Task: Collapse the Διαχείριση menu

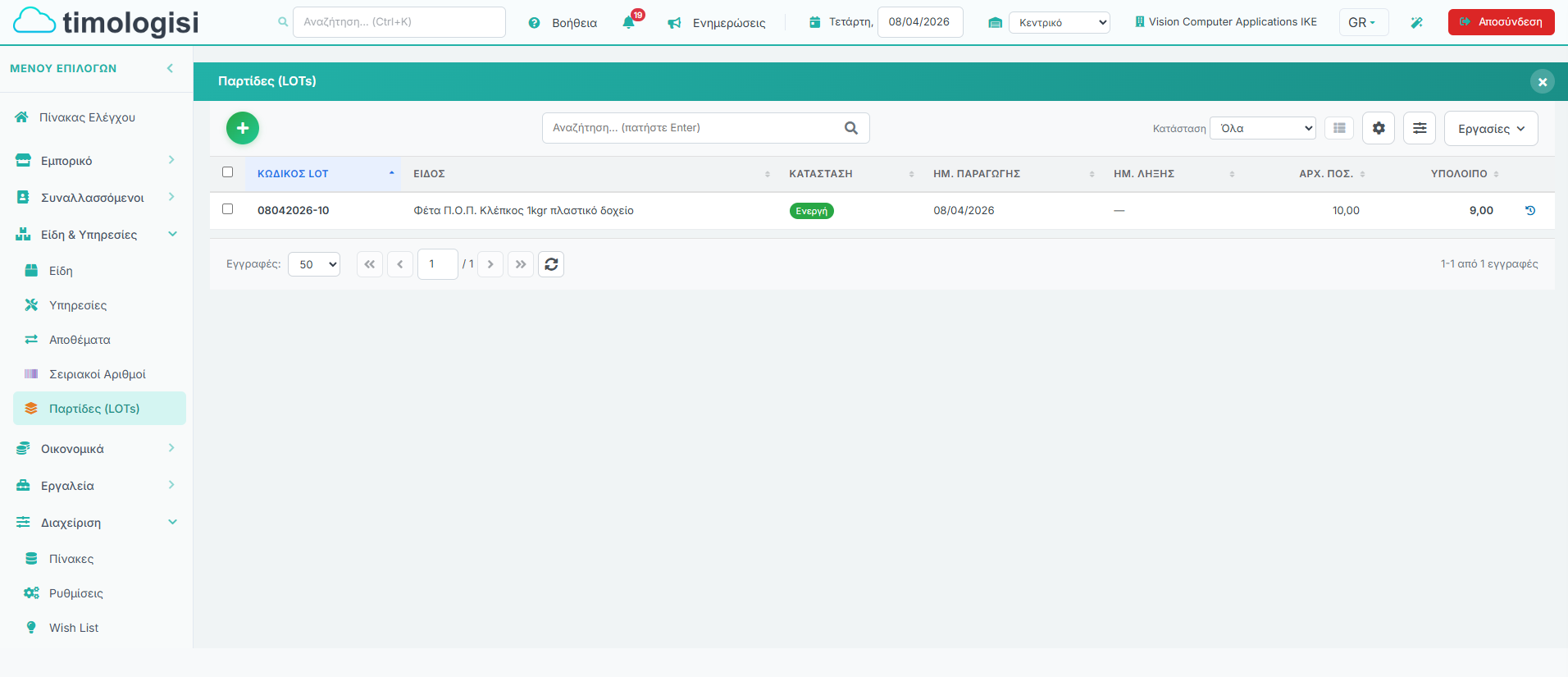Action: [x=96, y=523]
